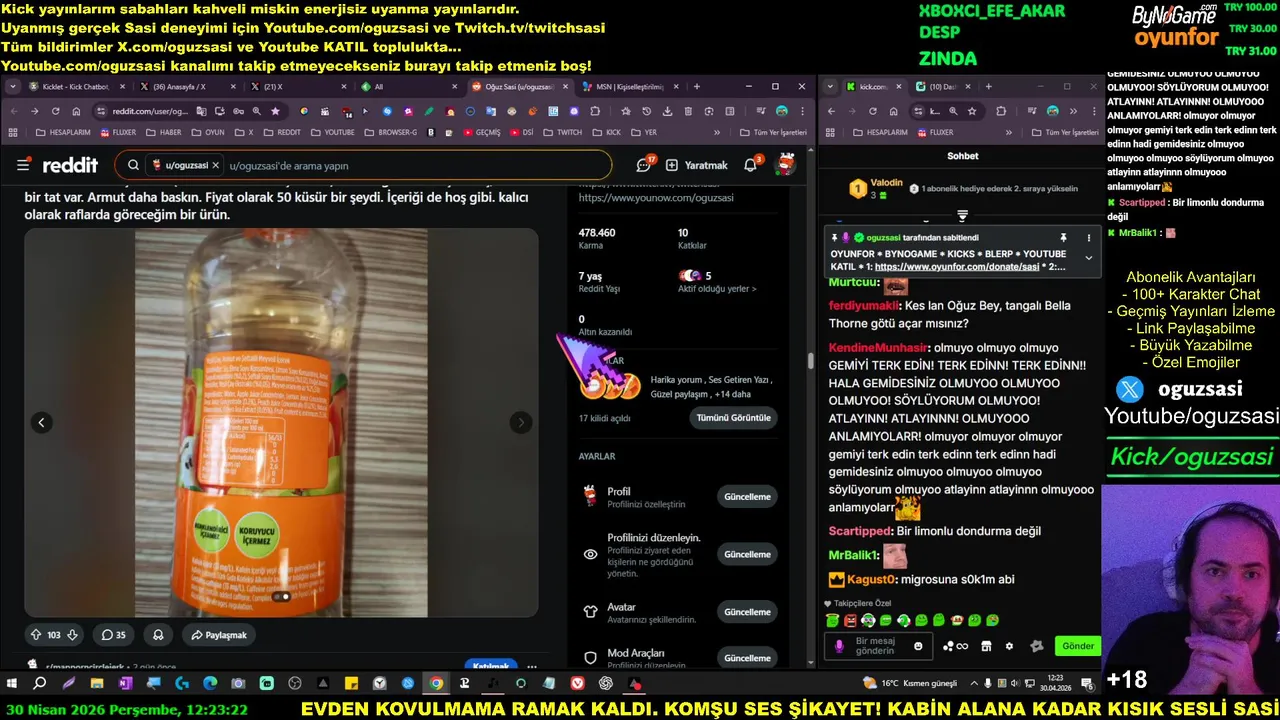Open the OYUN bookmarks folder
Viewport: 1280px width, 720px height.
[x=207, y=132]
